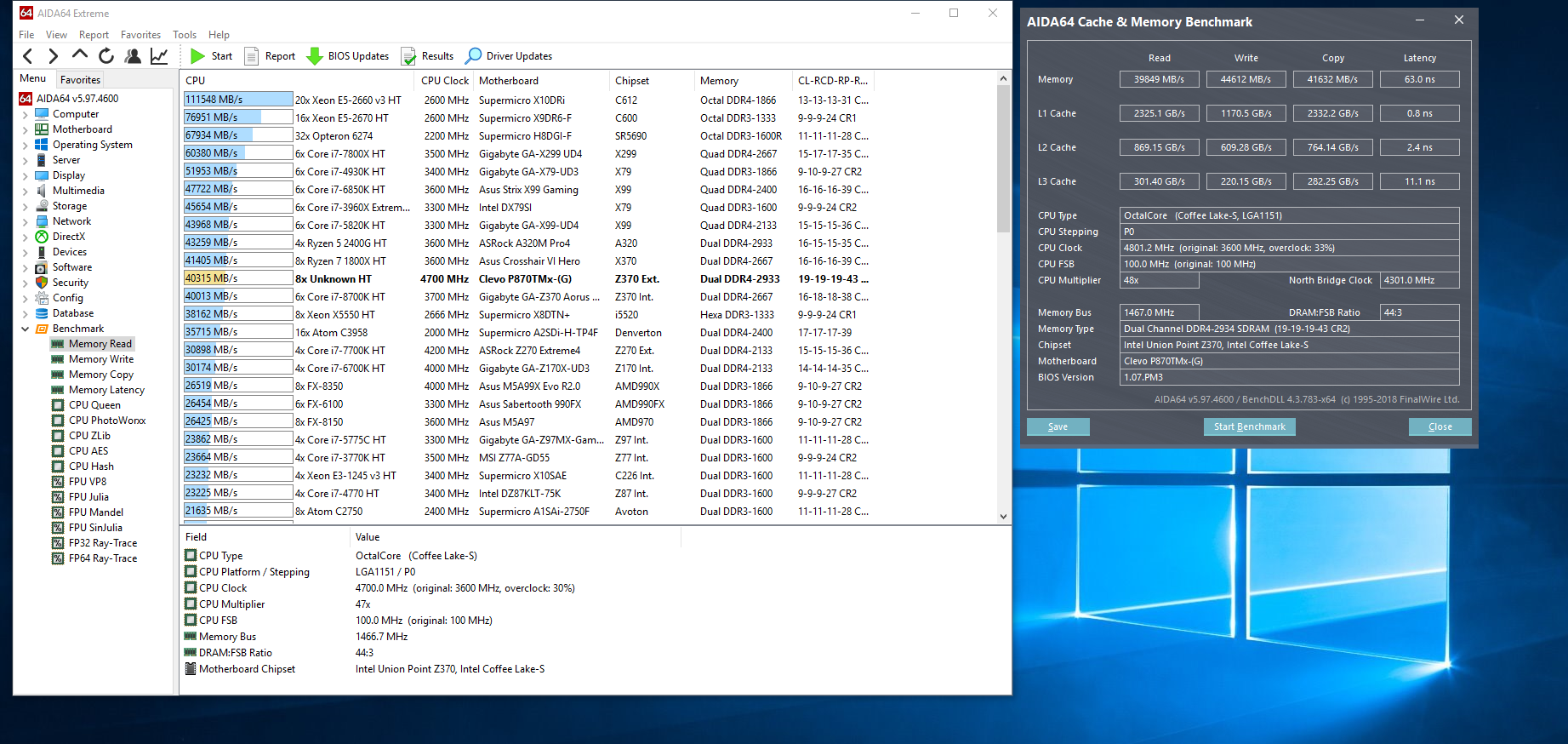This screenshot has width=1568, height=744.
Task: Expand the Multimedia tree node
Action: [x=25, y=191]
